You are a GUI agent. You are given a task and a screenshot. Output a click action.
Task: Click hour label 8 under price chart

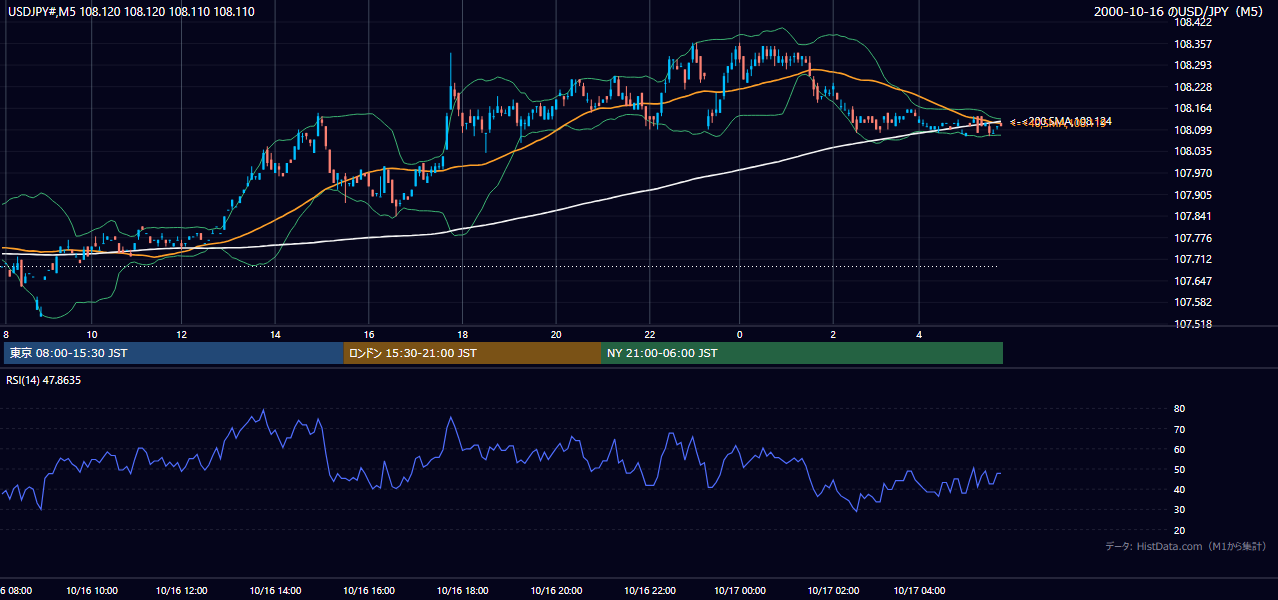pyautogui.click(x=6, y=334)
